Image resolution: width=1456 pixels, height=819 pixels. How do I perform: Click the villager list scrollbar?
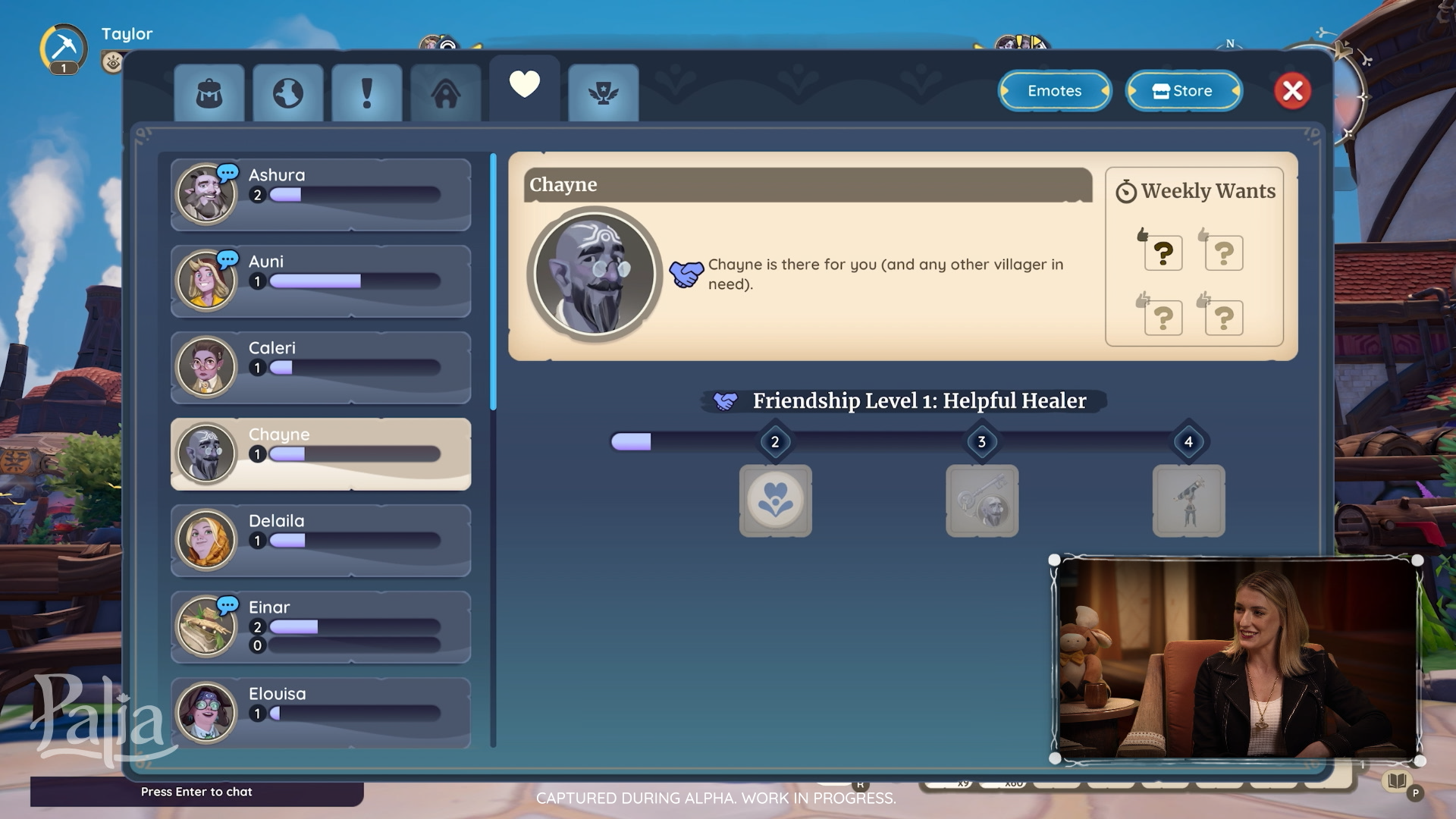[493, 282]
